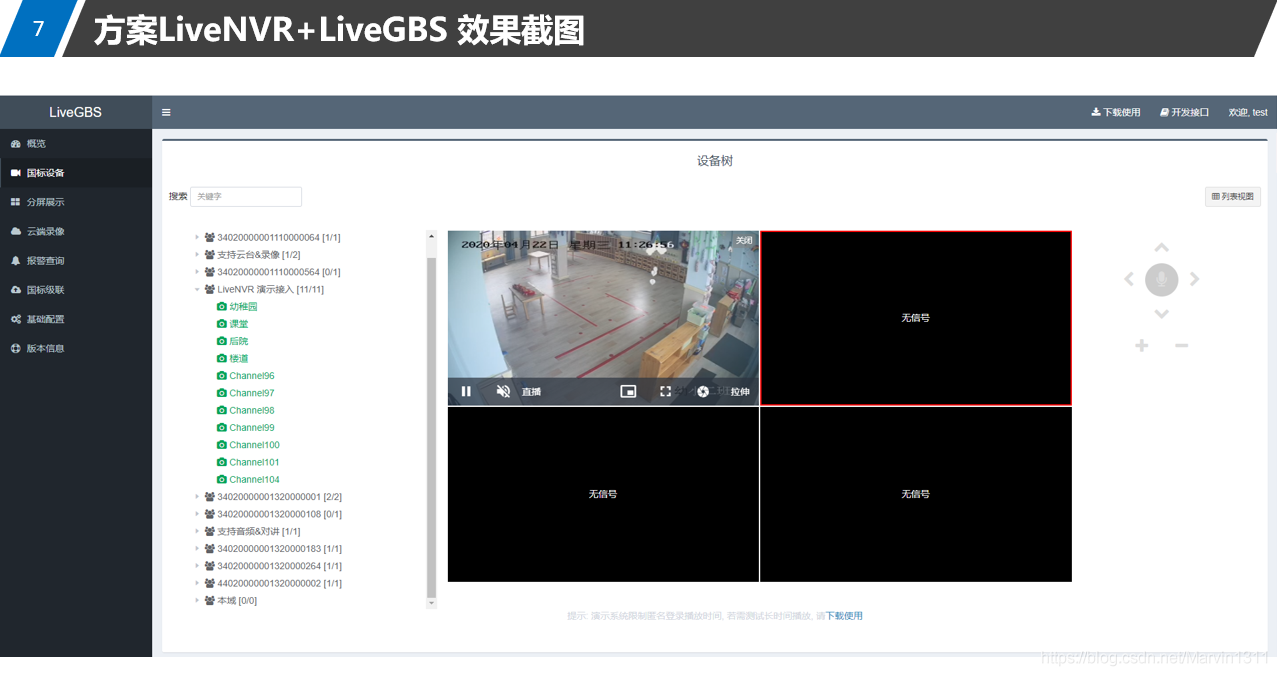1277x676 pixels.
Task: Click device tree scrollbar up arrow
Action: (432, 237)
